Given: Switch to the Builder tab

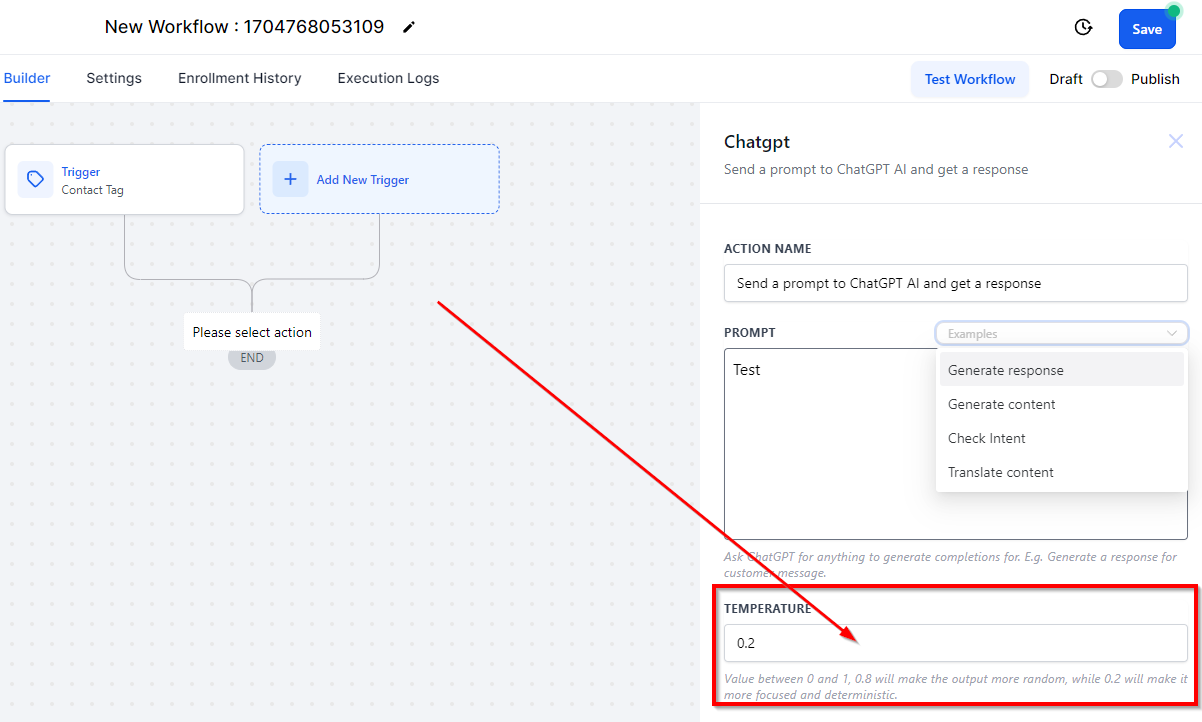Looking at the screenshot, I should click(27, 78).
